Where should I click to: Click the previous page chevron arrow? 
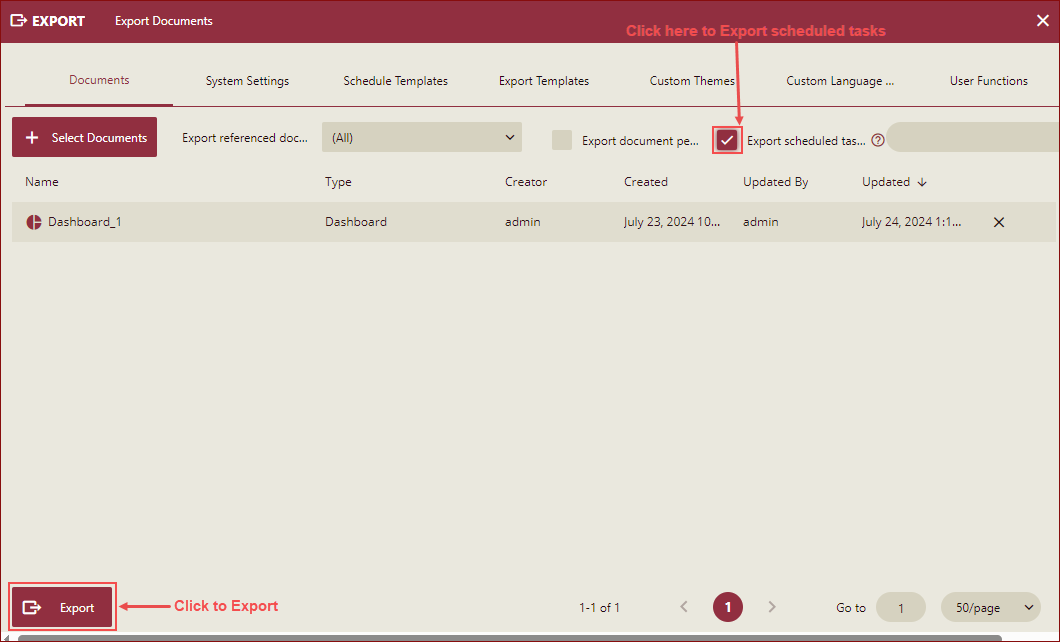[x=684, y=607]
